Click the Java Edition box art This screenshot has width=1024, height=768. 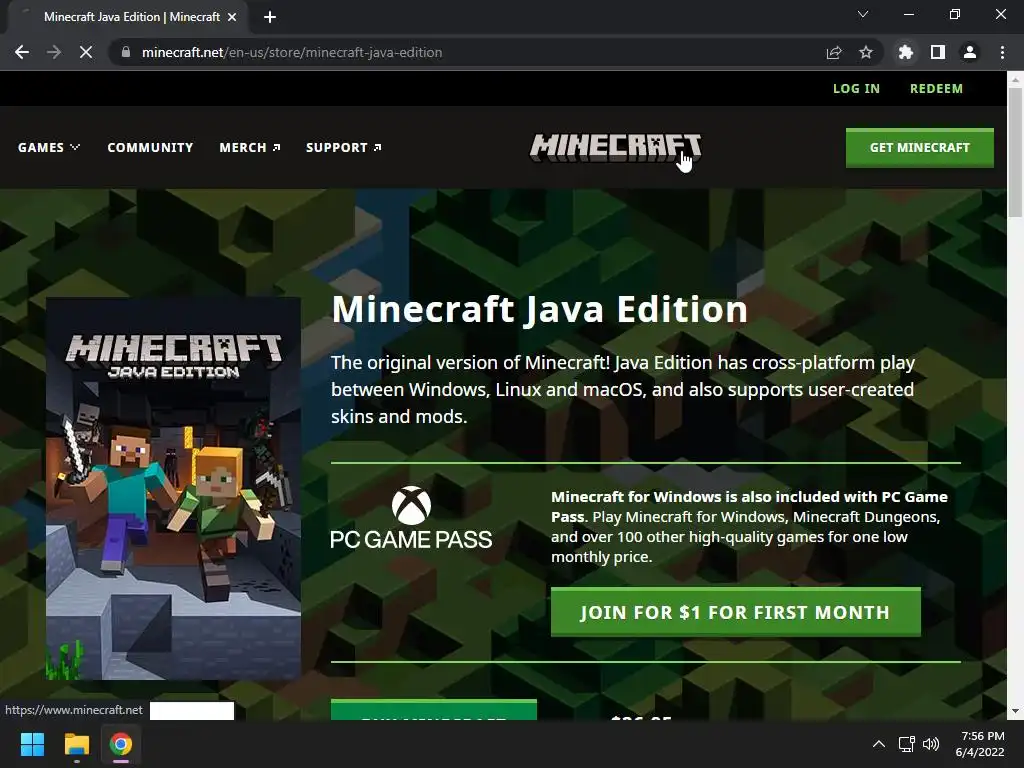(173, 488)
